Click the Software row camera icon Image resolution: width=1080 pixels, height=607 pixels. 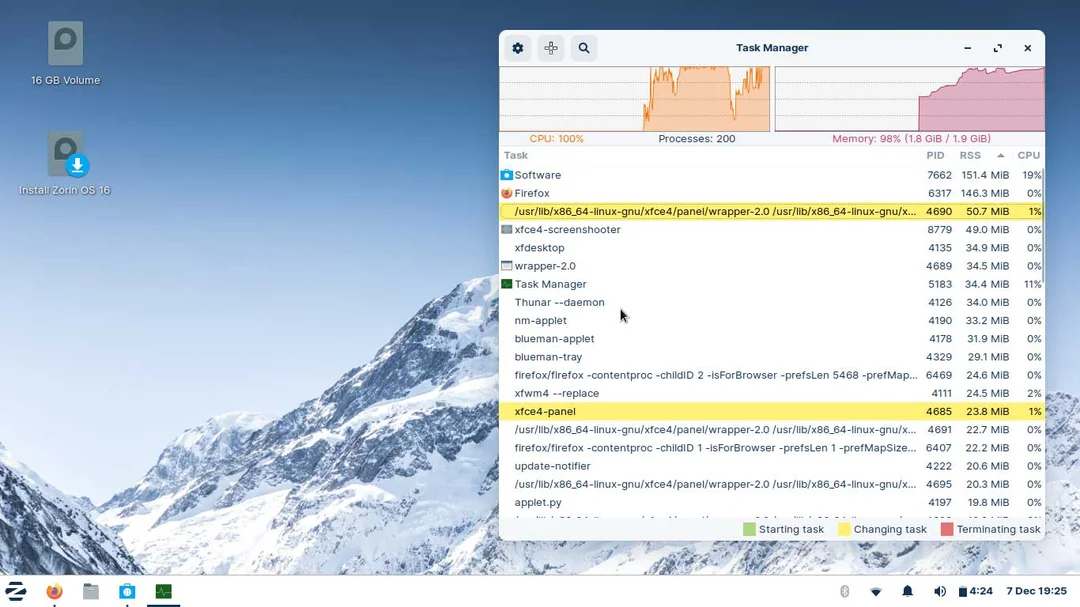(506, 175)
